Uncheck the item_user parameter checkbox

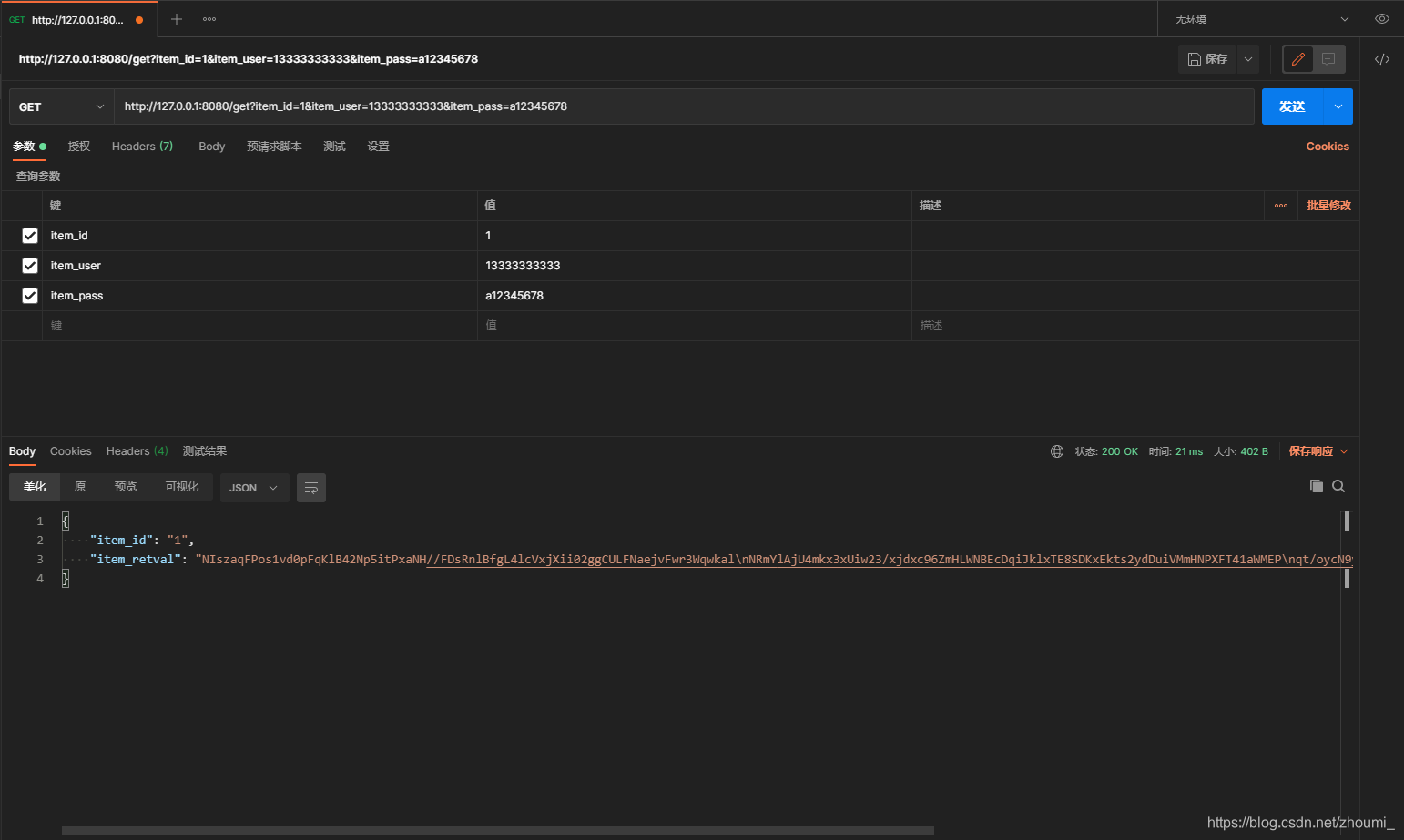point(30,266)
